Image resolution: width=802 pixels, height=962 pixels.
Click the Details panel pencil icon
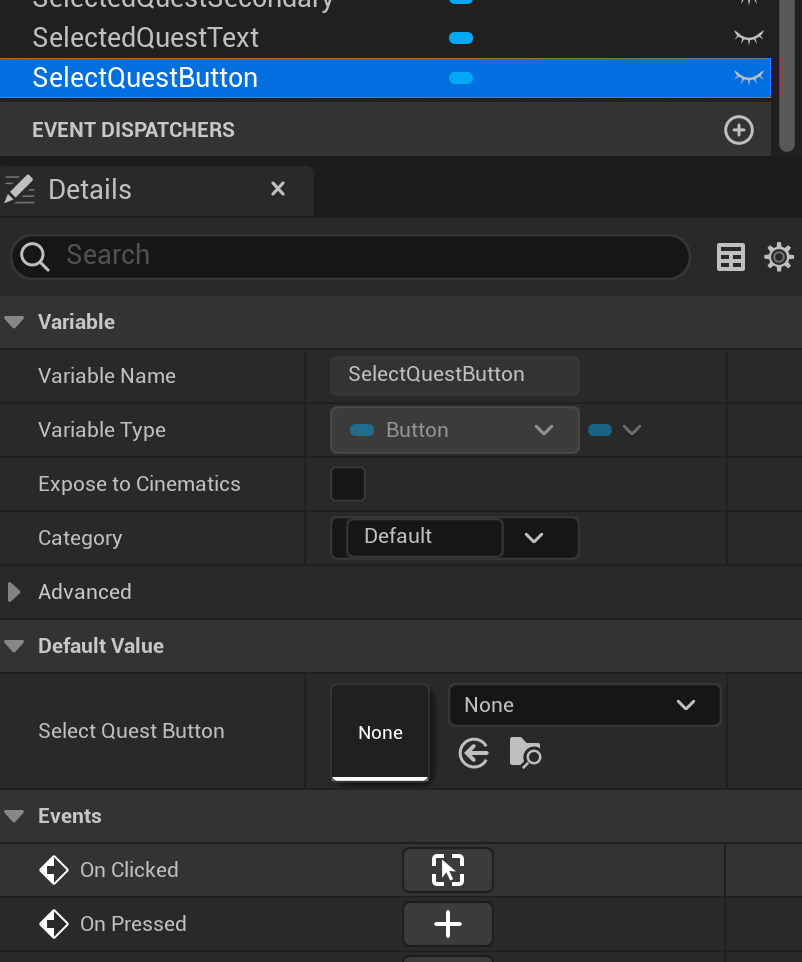coord(20,189)
